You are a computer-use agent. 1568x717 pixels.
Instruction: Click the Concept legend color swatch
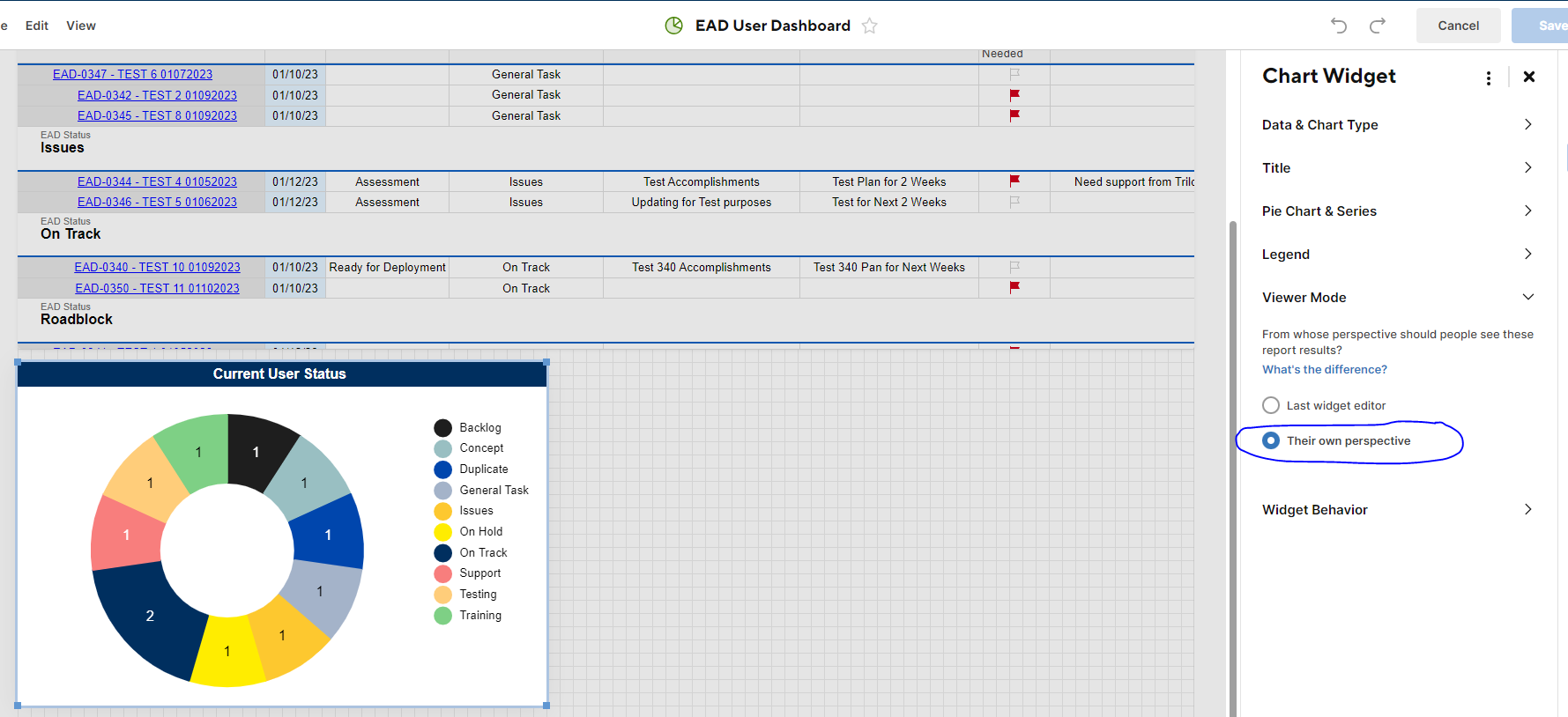click(x=442, y=448)
